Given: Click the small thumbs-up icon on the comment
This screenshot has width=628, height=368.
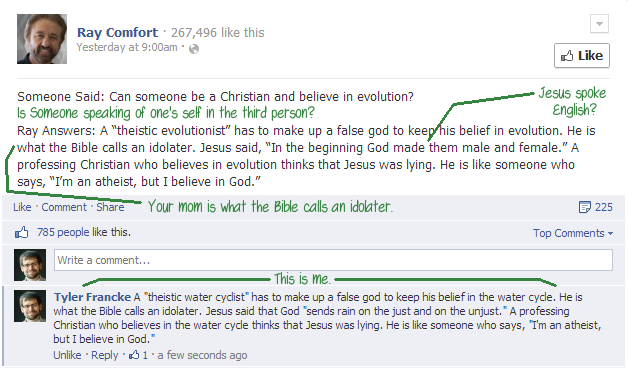Looking at the screenshot, I should 134,355.
